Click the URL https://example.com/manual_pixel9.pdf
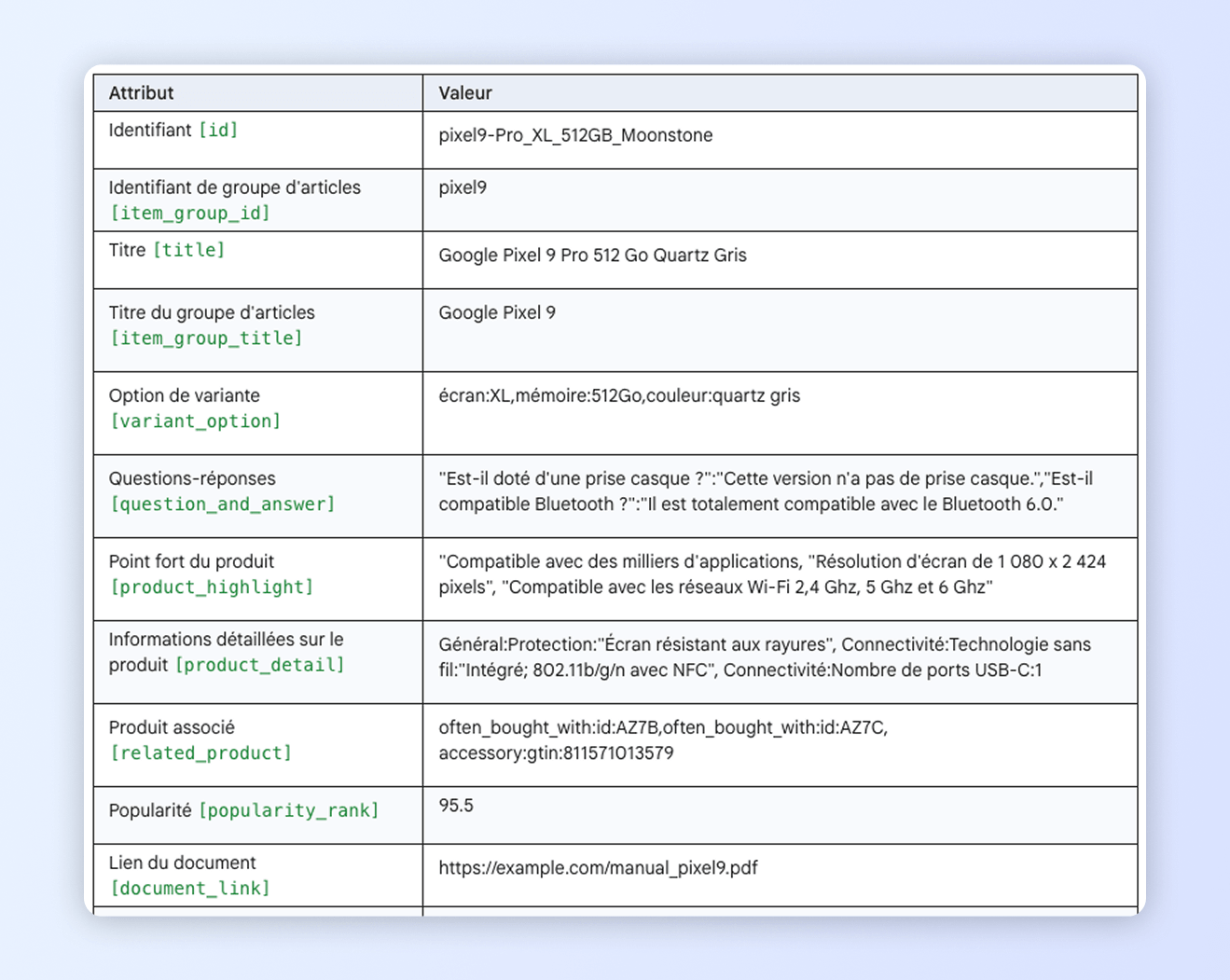 click(x=598, y=868)
